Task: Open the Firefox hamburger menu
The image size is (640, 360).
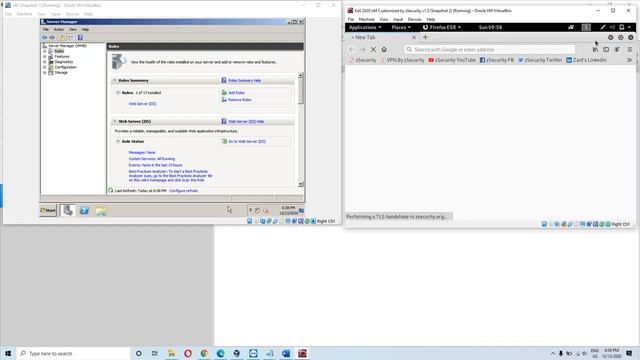Action: [630, 49]
